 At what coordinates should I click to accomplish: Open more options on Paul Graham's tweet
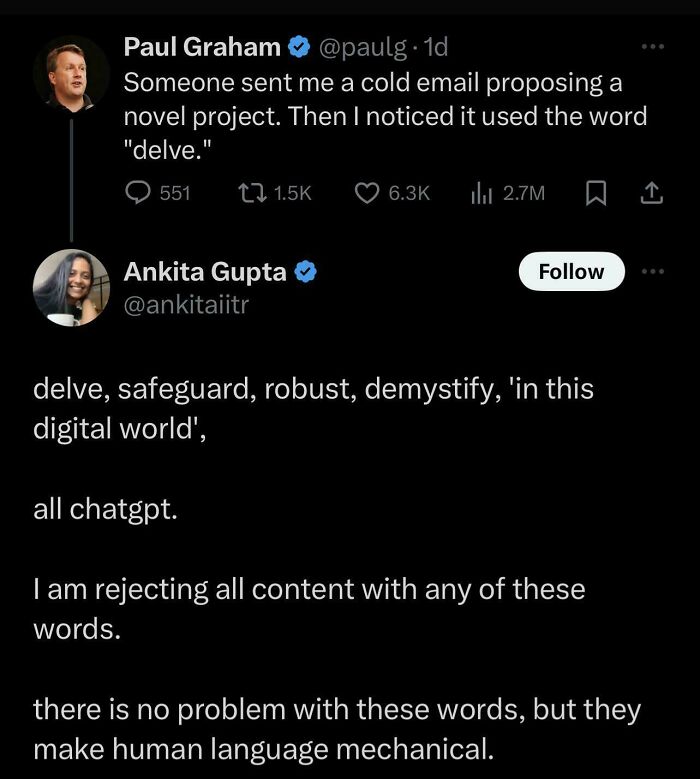652,47
